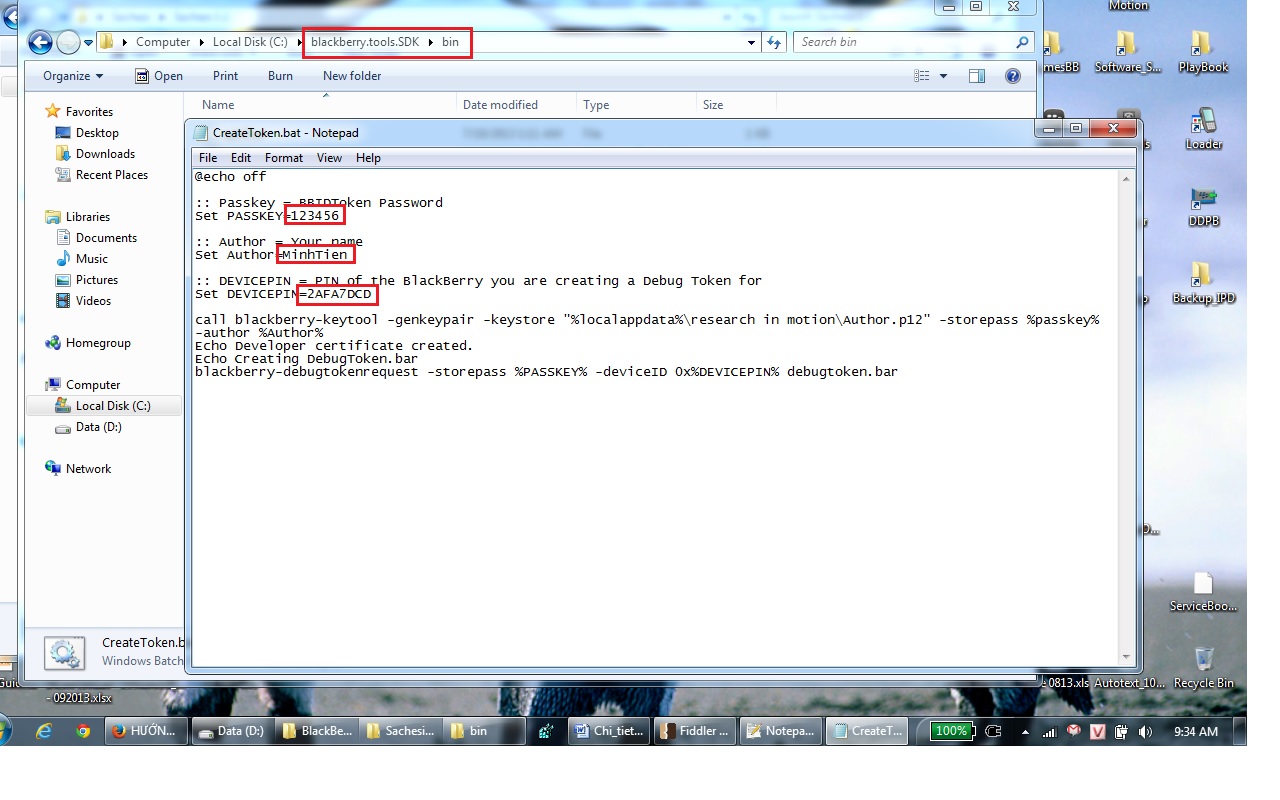Image resolution: width=1280 pixels, height=800 pixels.
Task: Click the Notepad vertical scrollbar up arrow
Action: click(1127, 178)
